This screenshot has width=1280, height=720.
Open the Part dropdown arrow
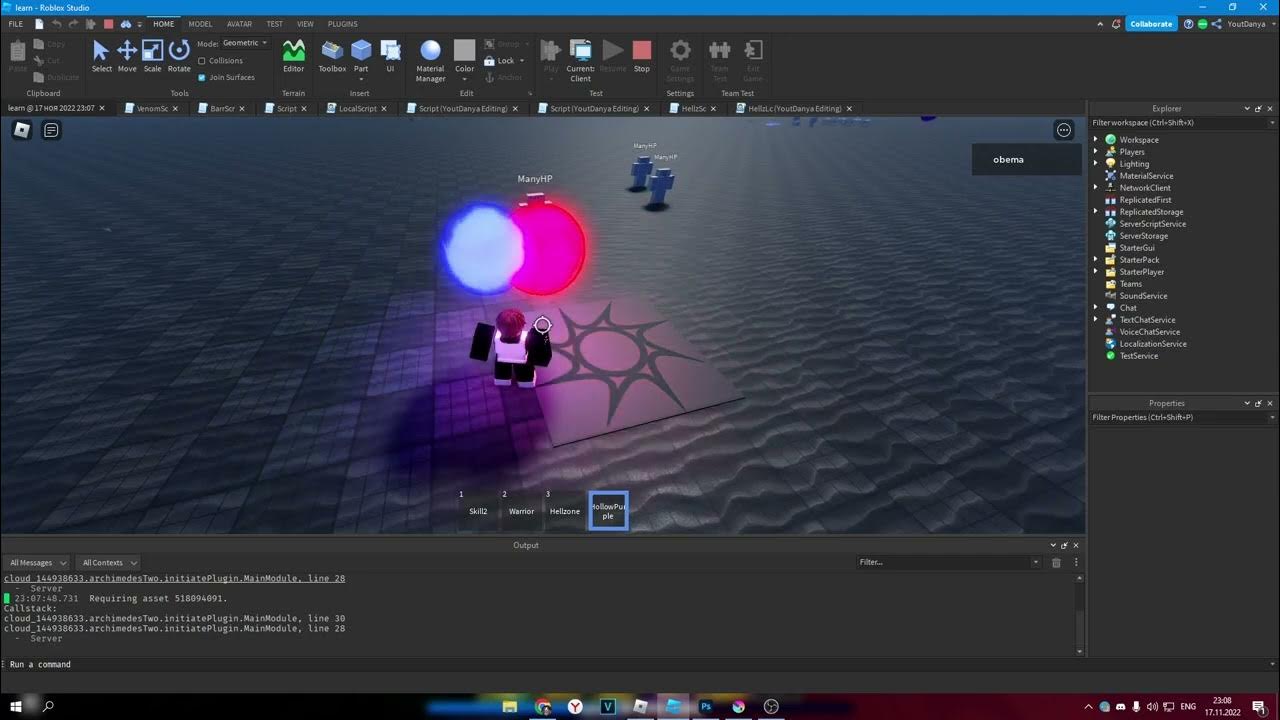tap(361, 78)
